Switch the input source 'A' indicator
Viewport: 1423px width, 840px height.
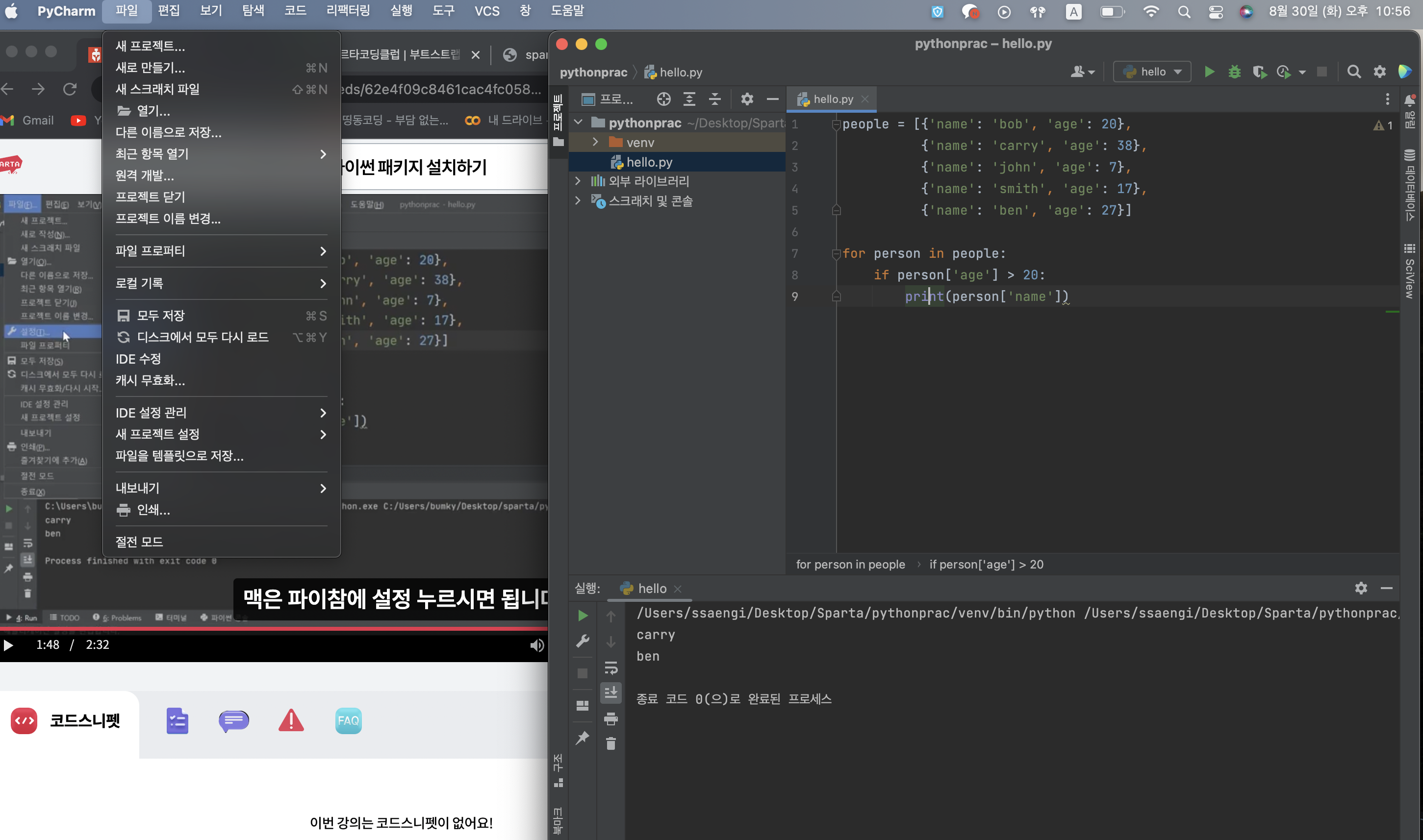[x=1073, y=11]
